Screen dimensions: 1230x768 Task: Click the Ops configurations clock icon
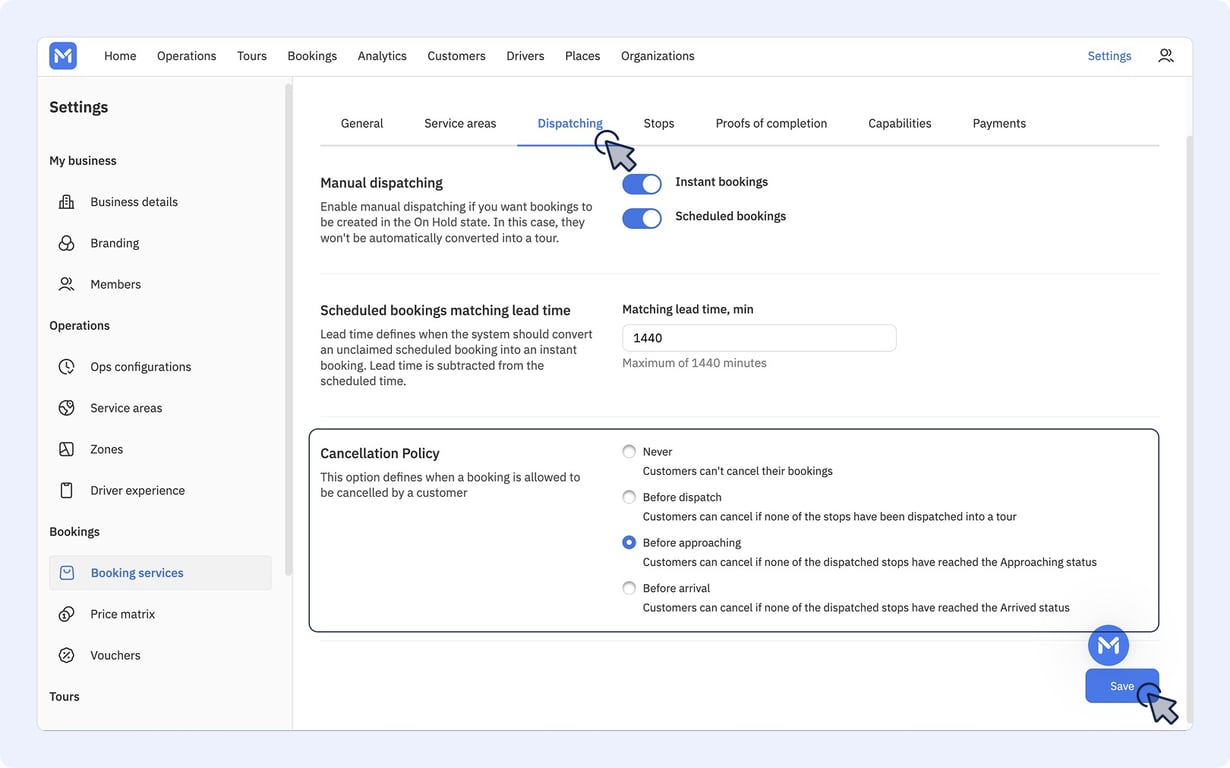coord(67,367)
